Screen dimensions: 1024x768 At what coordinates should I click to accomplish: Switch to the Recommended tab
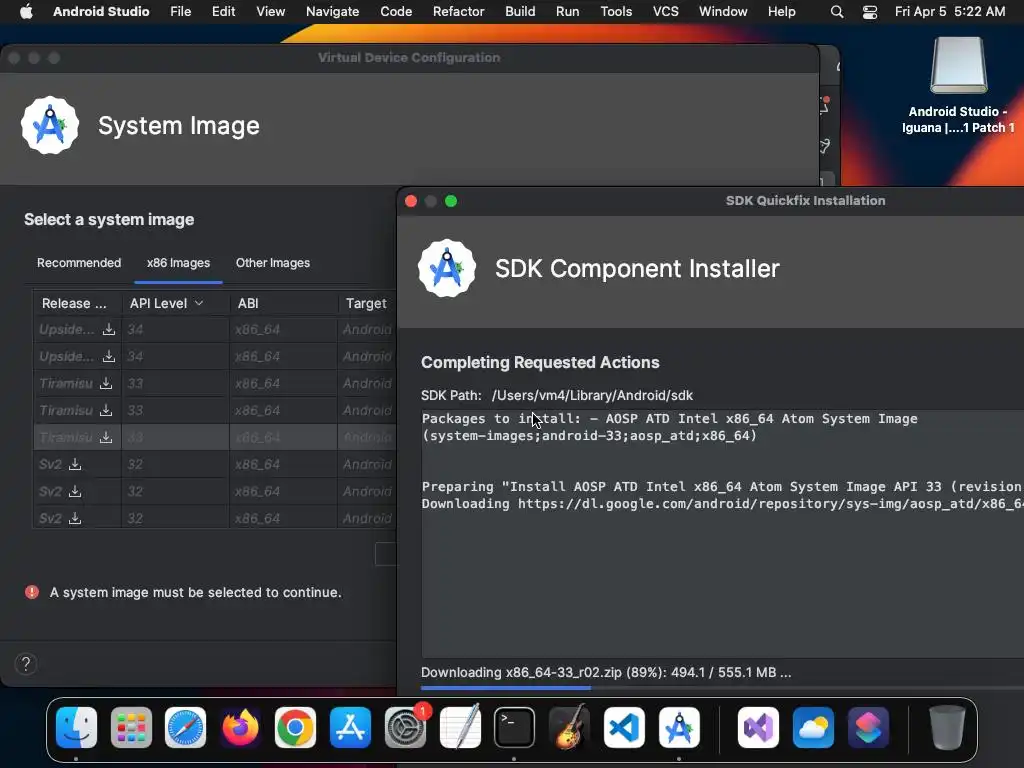pyautogui.click(x=79, y=263)
